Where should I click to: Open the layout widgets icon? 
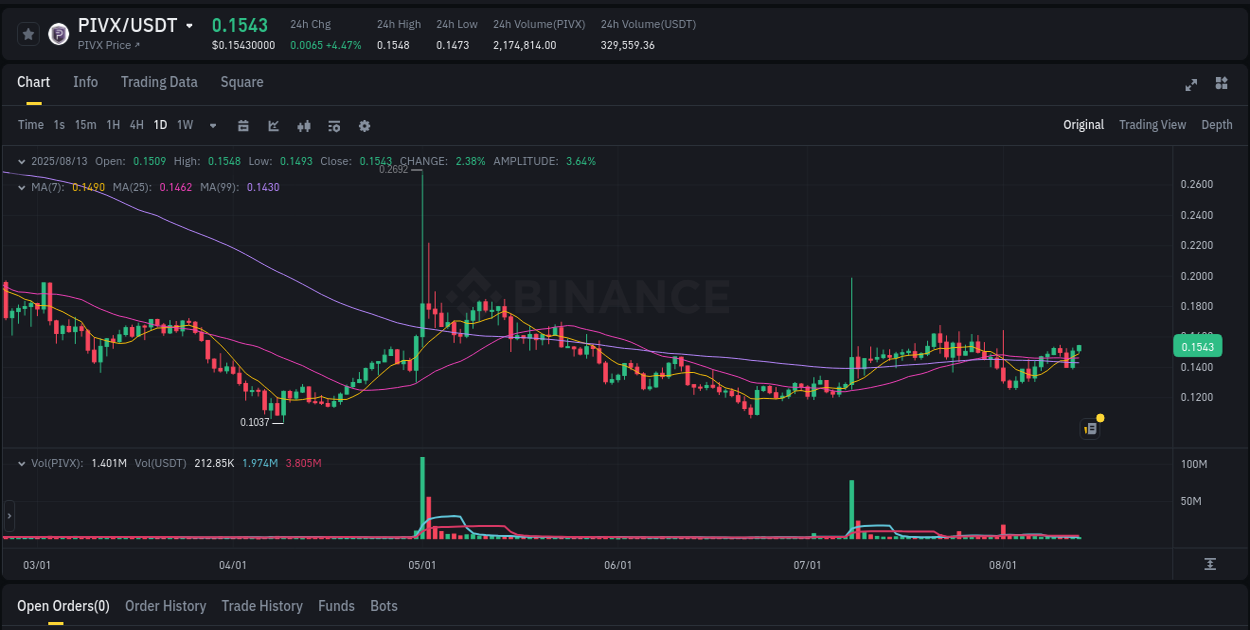pos(1221,85)
